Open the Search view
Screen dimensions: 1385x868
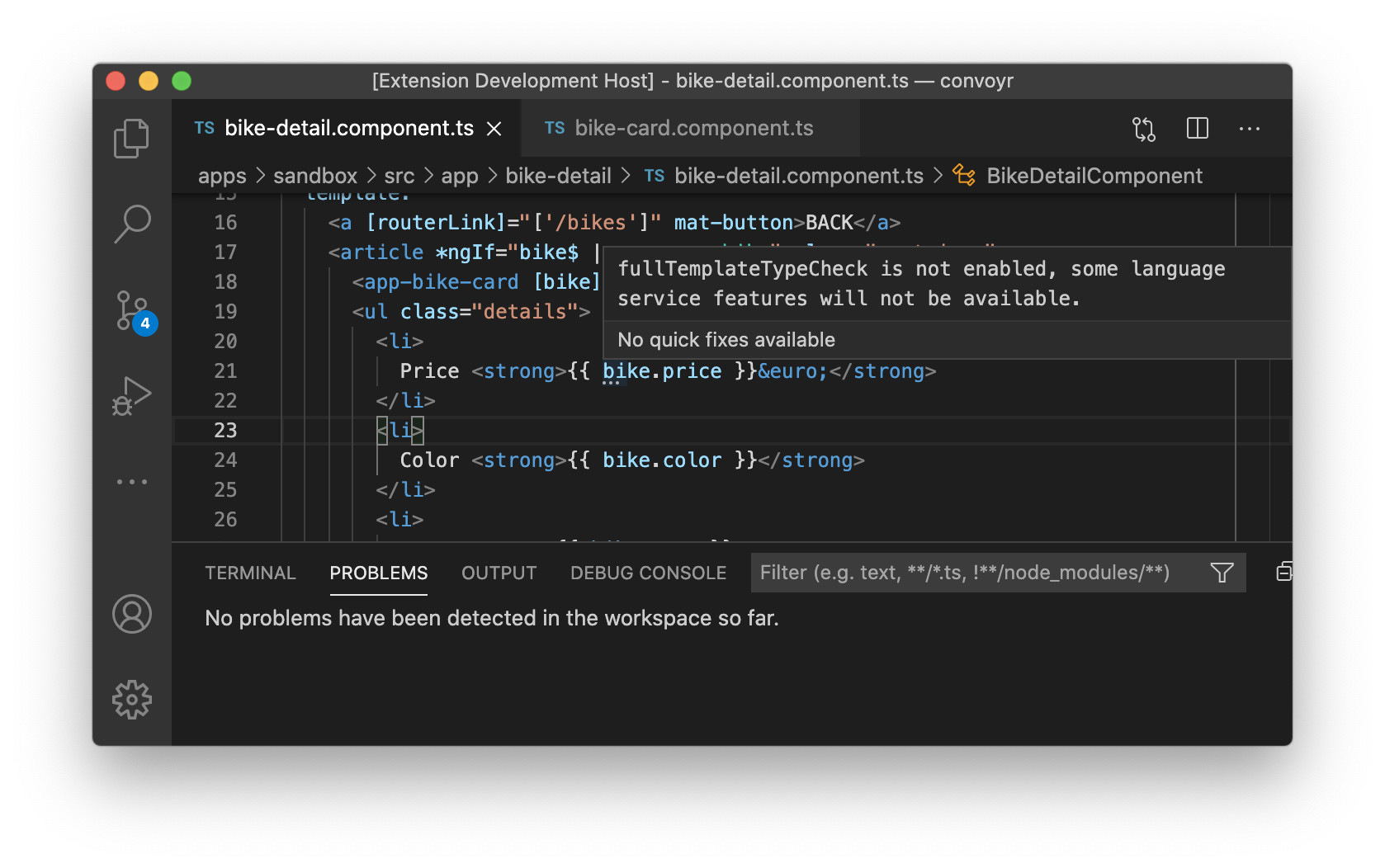click(131, 224)
